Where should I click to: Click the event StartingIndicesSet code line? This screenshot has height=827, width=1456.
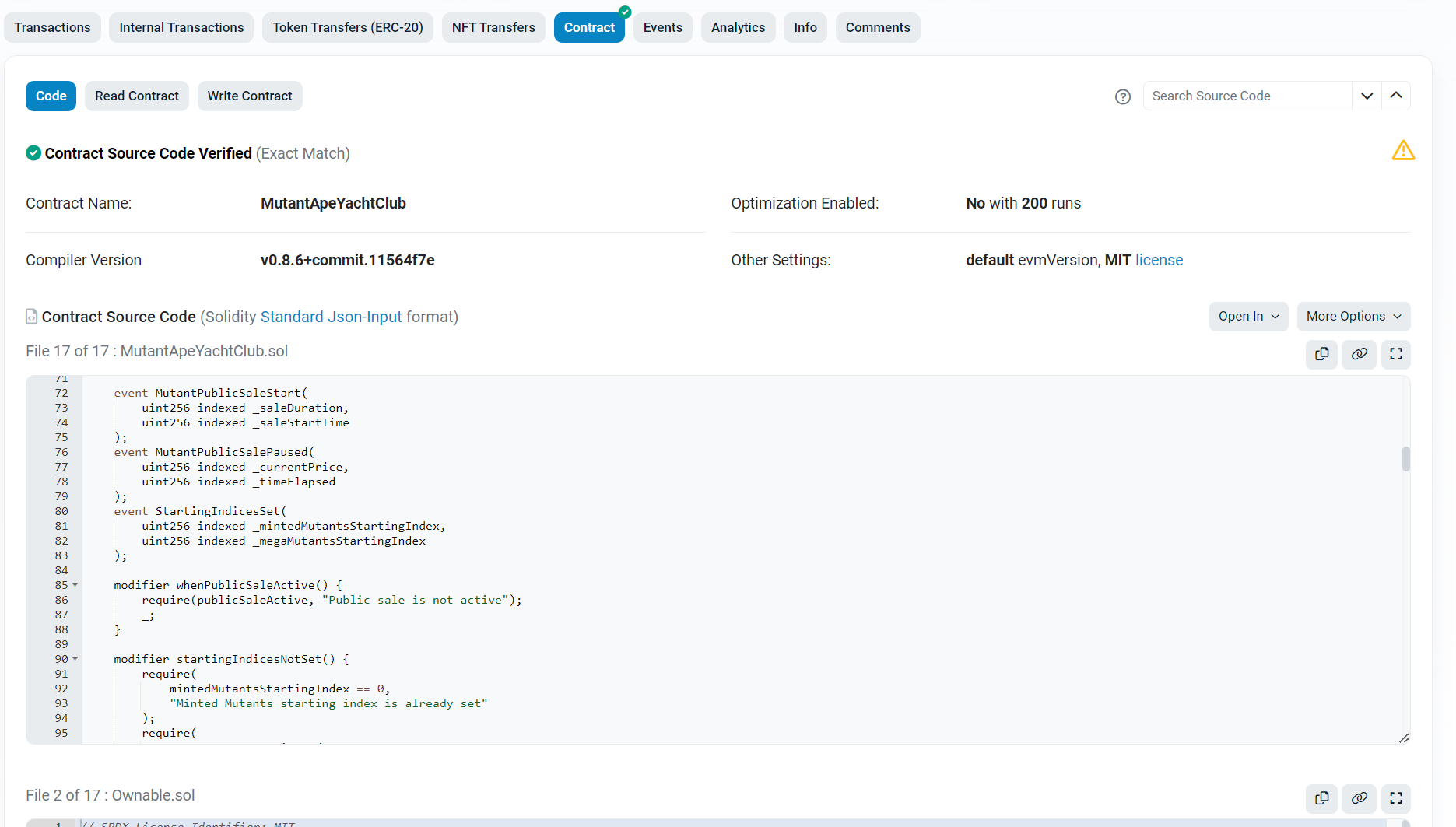point(200,511)
